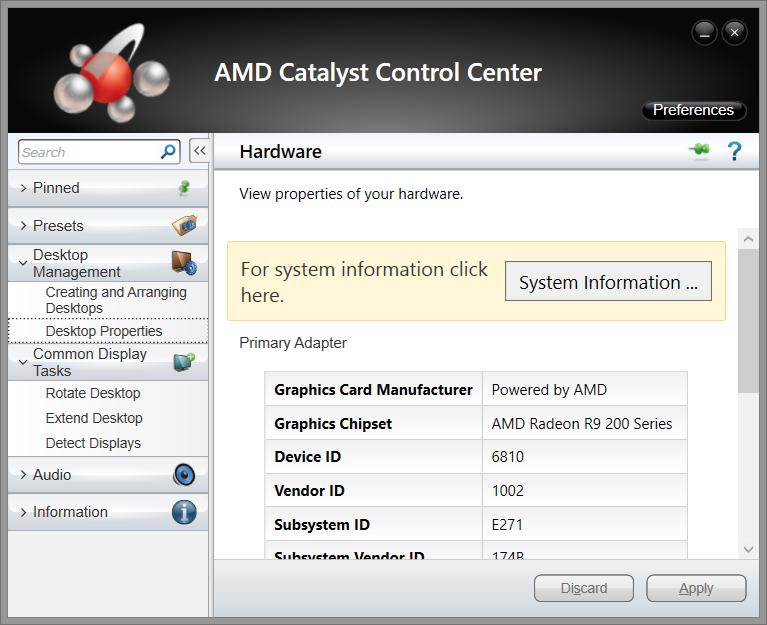Screen dimensions: 767x625
Task: Click the Discard button
Action: 584,588
